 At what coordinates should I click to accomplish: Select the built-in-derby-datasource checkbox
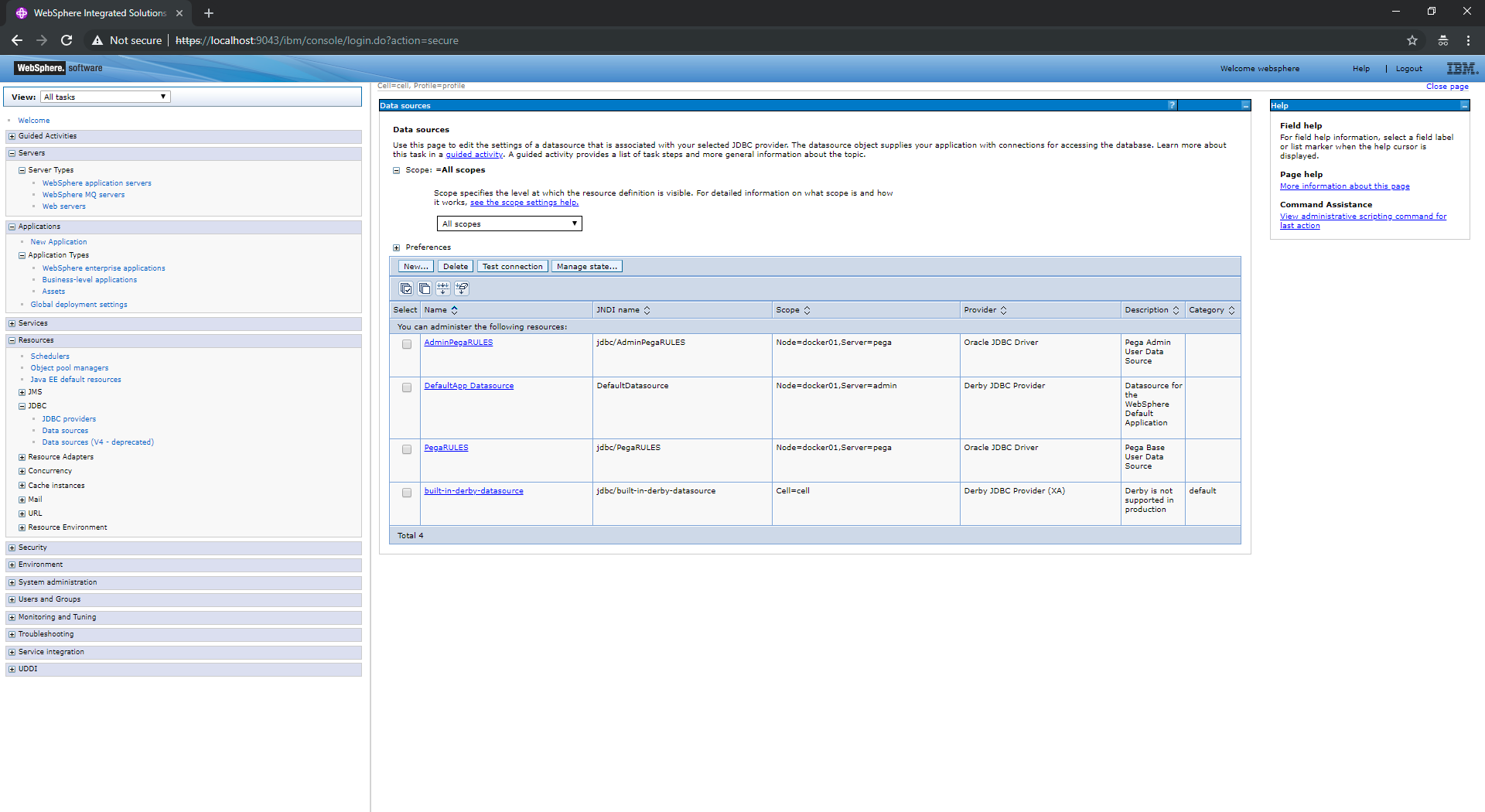click(407, 493)
